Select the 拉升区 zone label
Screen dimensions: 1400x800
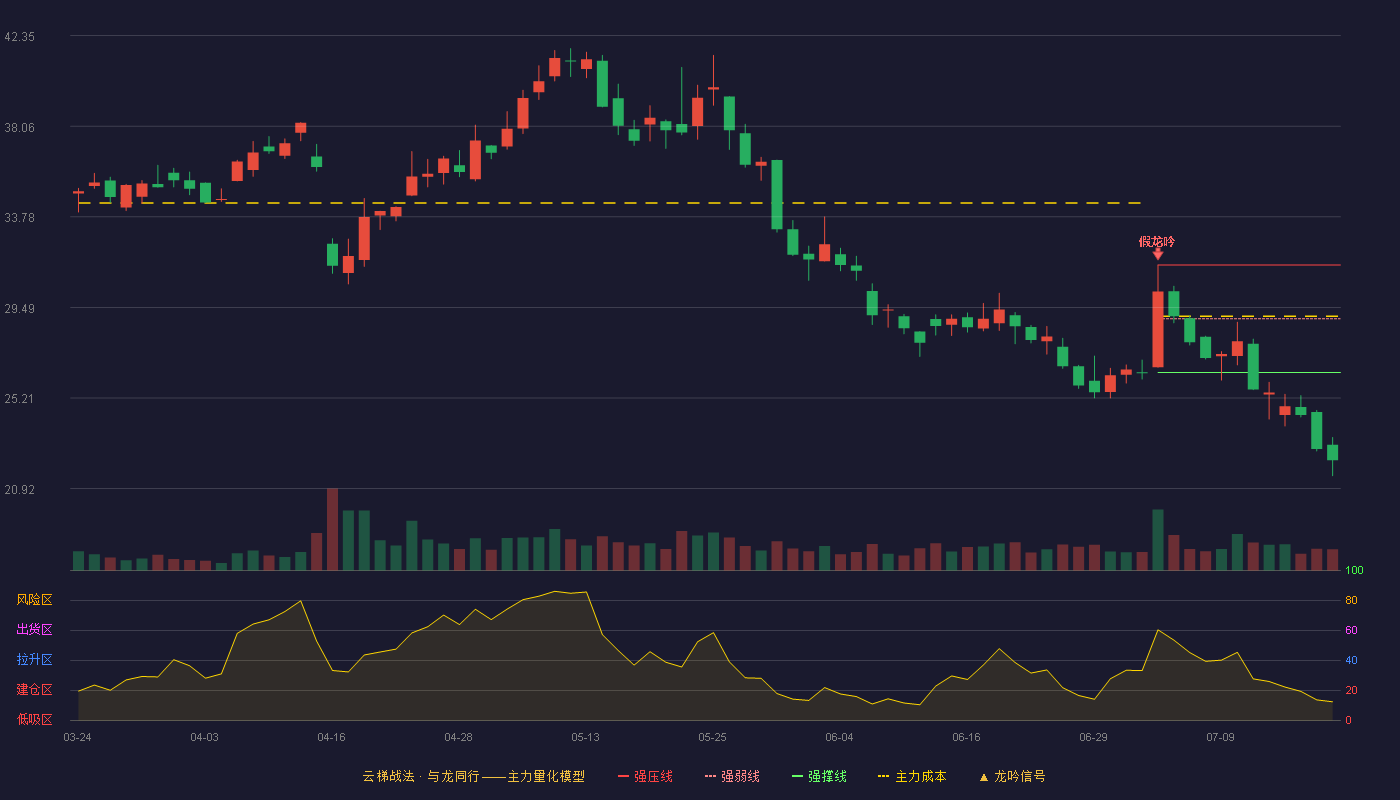point(35,660)
